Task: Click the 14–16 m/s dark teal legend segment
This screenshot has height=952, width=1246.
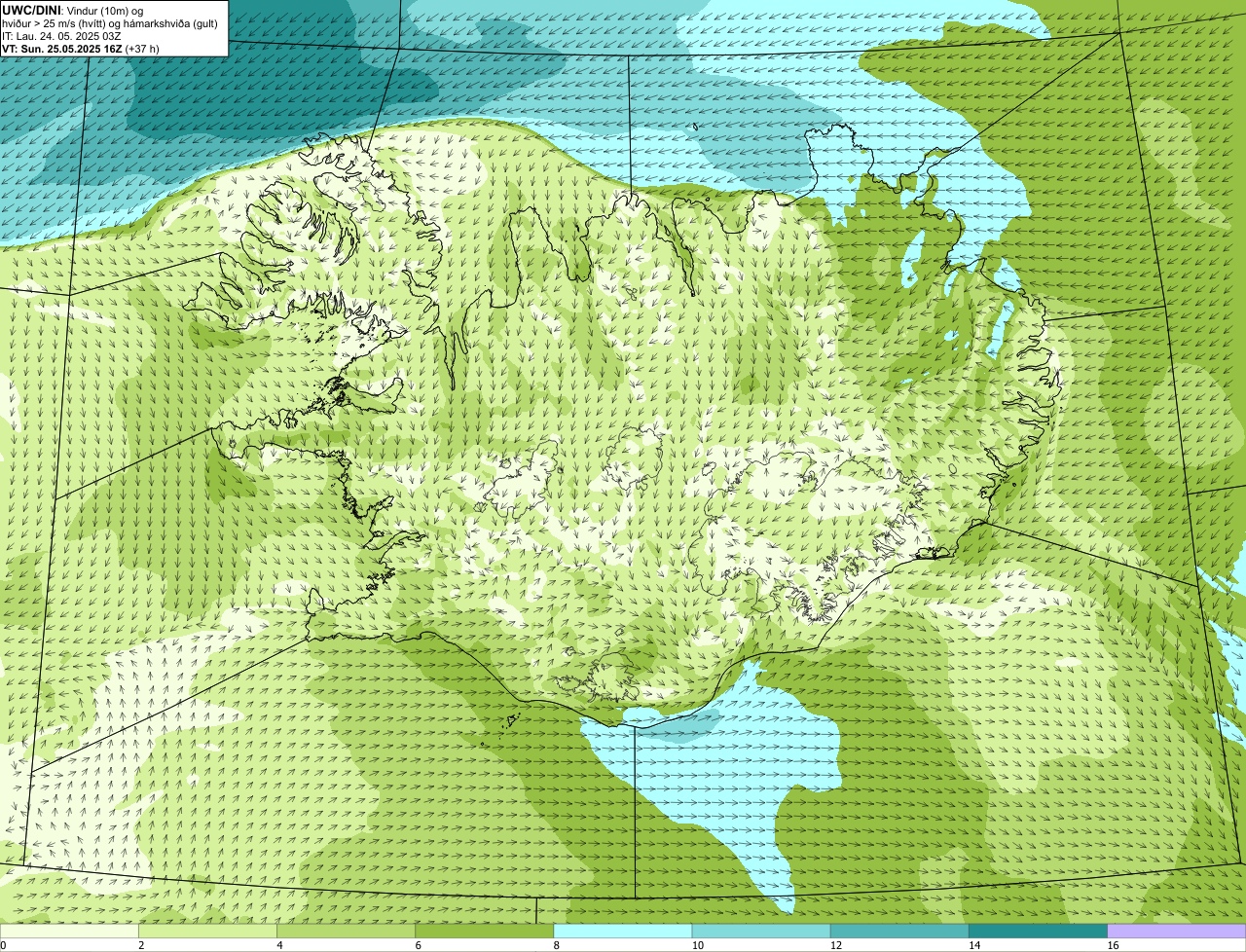Action: point(1037,931)
